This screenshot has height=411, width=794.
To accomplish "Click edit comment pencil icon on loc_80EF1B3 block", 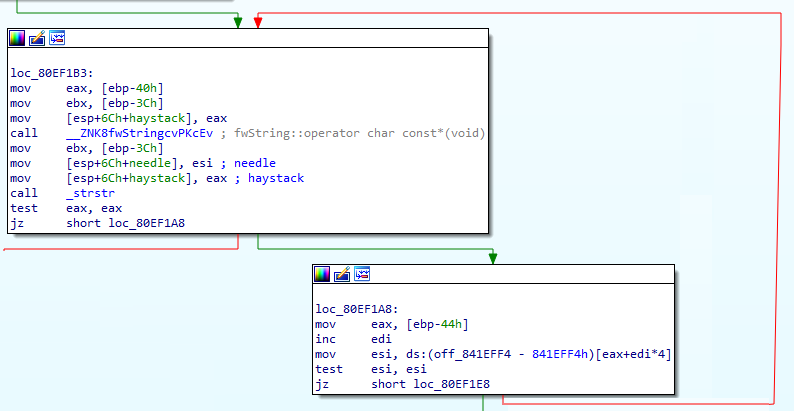I will (x=37, y=38).
